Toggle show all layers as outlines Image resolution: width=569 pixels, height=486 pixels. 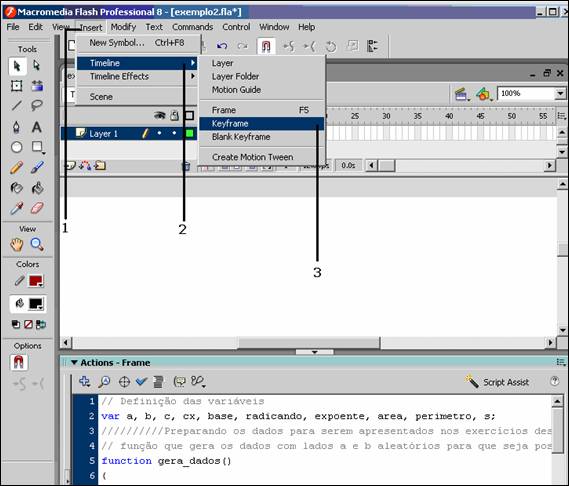click(x=189, y=115)
